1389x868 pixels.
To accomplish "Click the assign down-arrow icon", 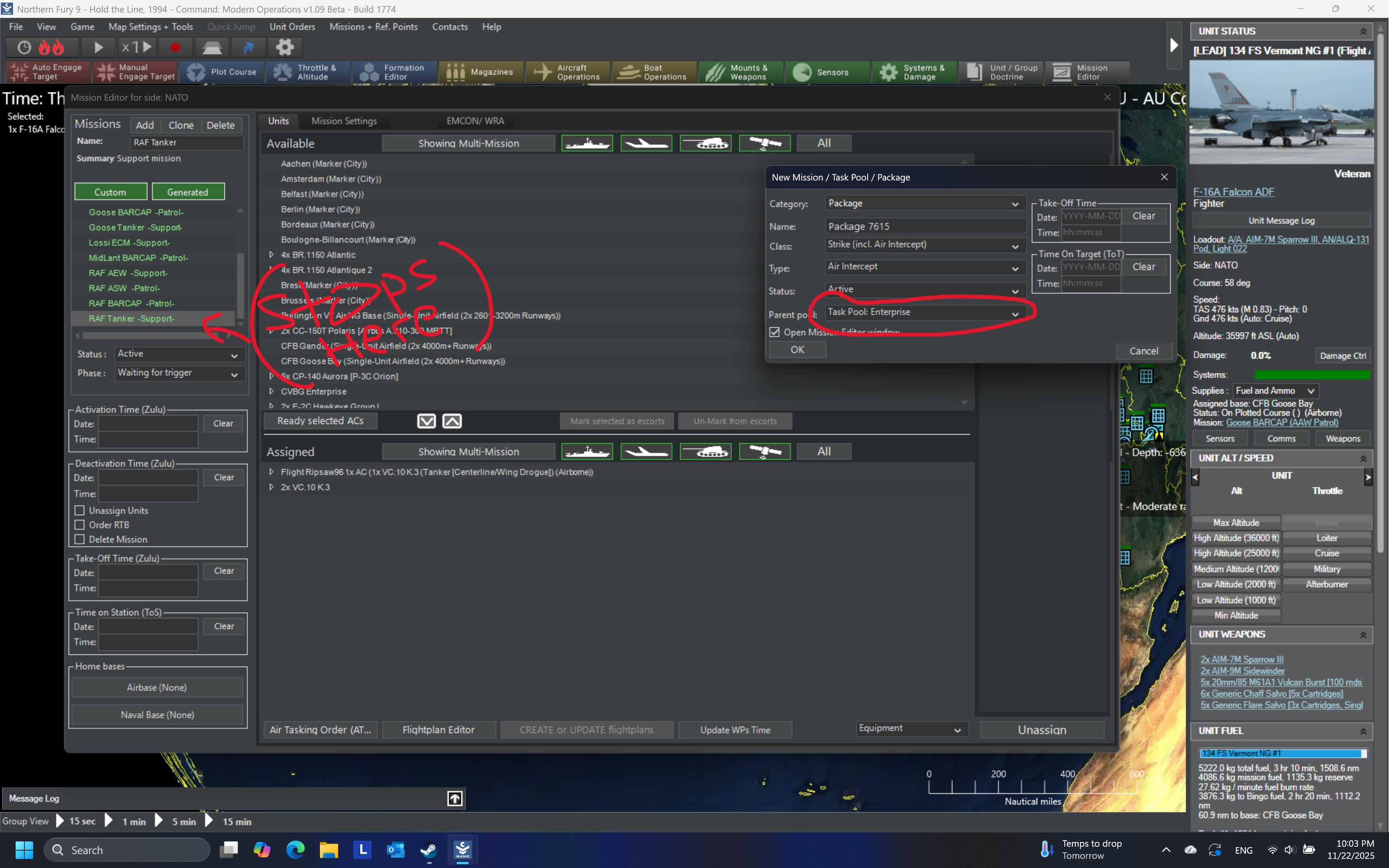I will coord(426,421).
